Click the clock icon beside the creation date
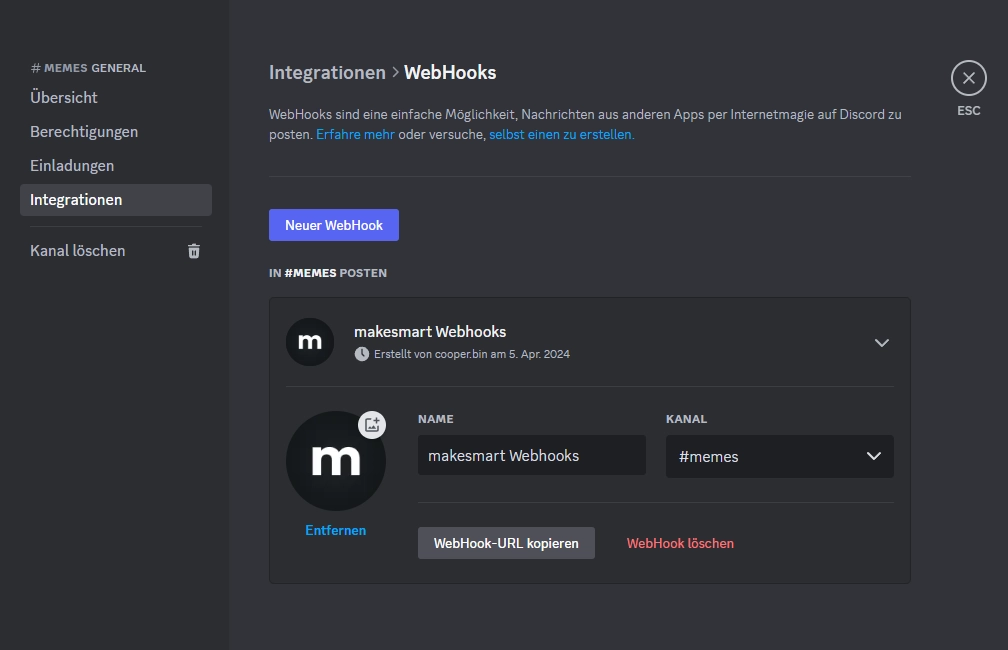This screenshot has width=1008, height=650. [x=361, y=354]
